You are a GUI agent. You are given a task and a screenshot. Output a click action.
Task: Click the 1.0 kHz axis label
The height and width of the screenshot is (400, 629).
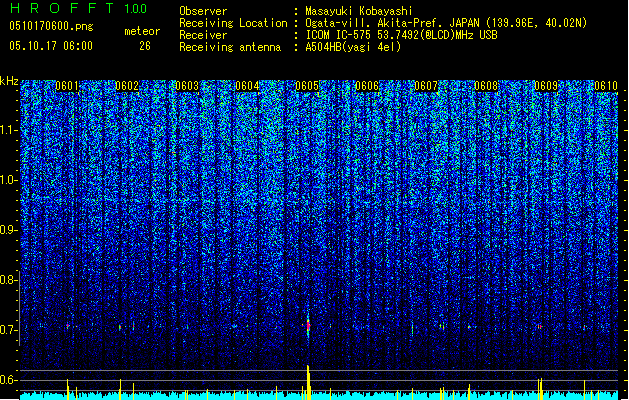[x=9, y=180]
